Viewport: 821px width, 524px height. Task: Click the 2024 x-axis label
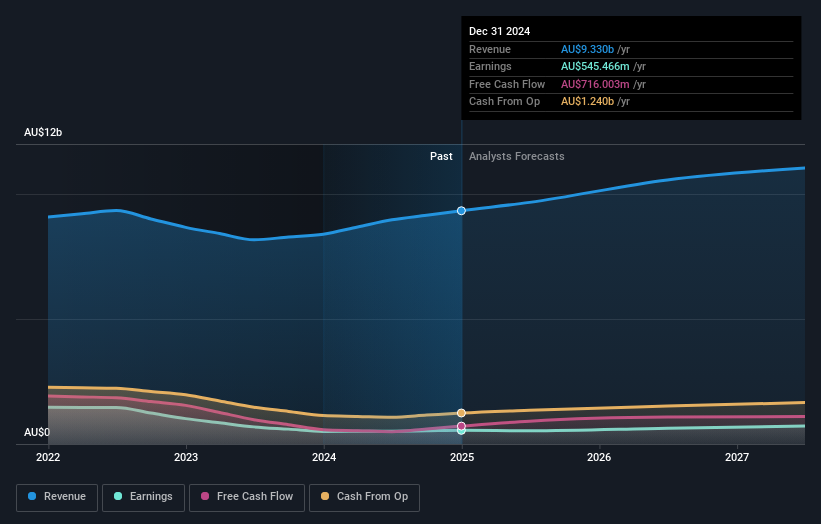pos(324,457)
